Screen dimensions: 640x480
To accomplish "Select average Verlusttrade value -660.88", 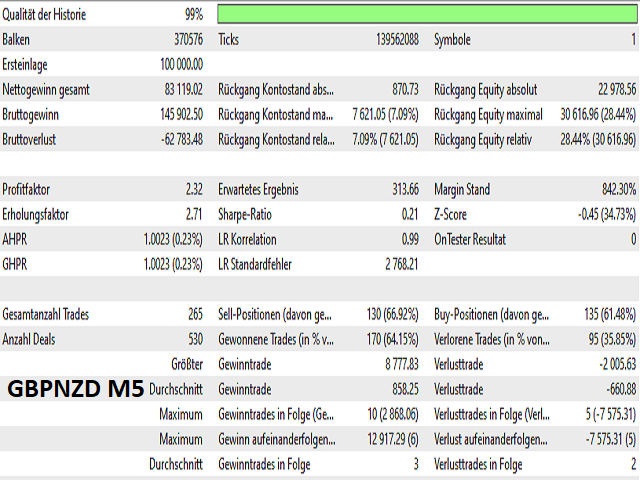I will (621, 389).
